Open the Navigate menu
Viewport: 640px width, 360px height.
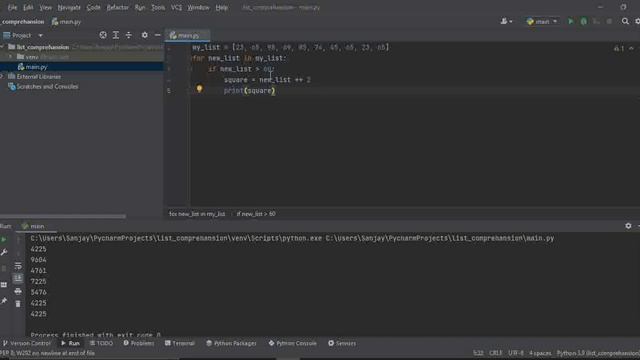69,7
